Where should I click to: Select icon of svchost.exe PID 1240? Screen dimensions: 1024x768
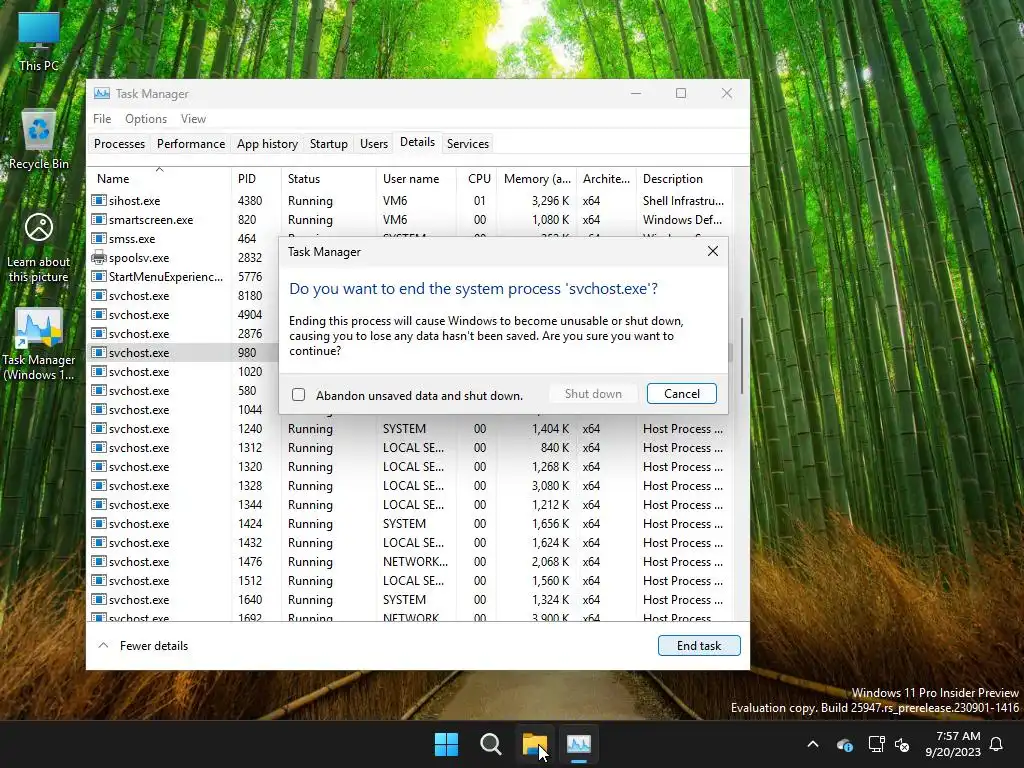coord(99,428)
